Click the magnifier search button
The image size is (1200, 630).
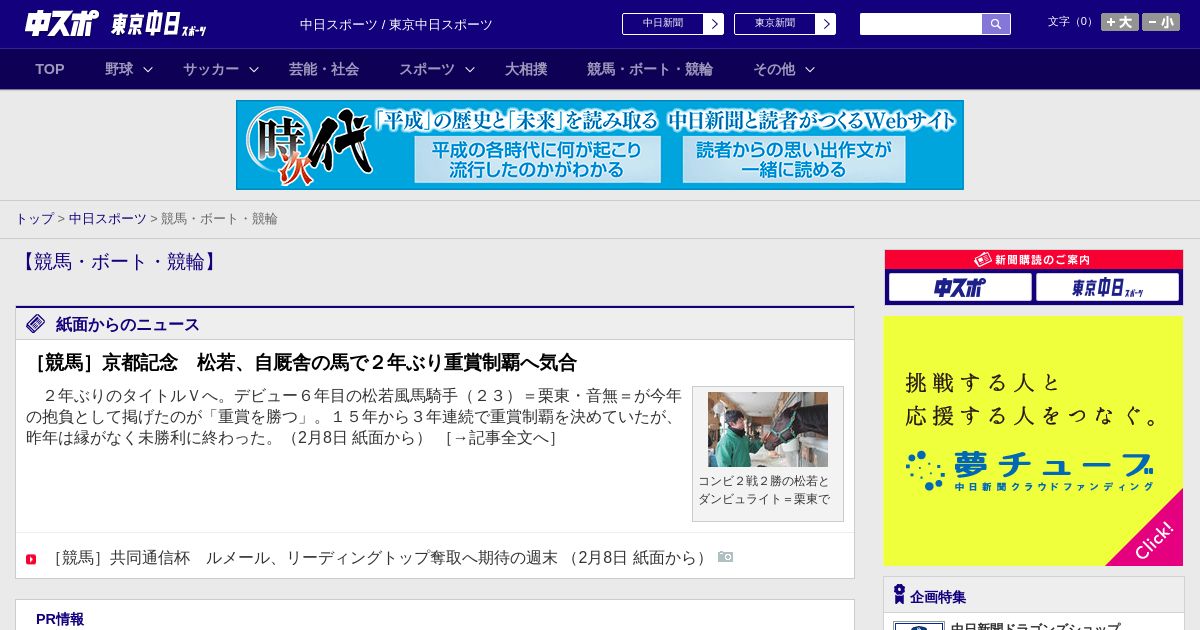point(996,24)
